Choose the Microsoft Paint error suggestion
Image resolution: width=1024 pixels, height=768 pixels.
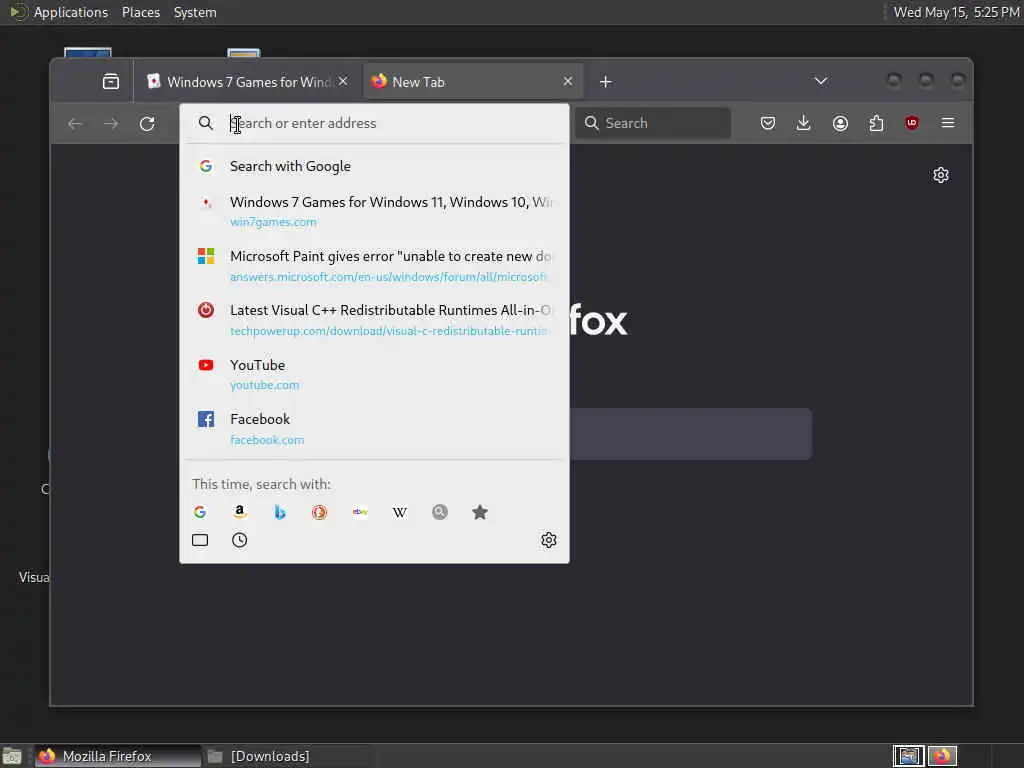pyautogui.click(x=374, y=266)
